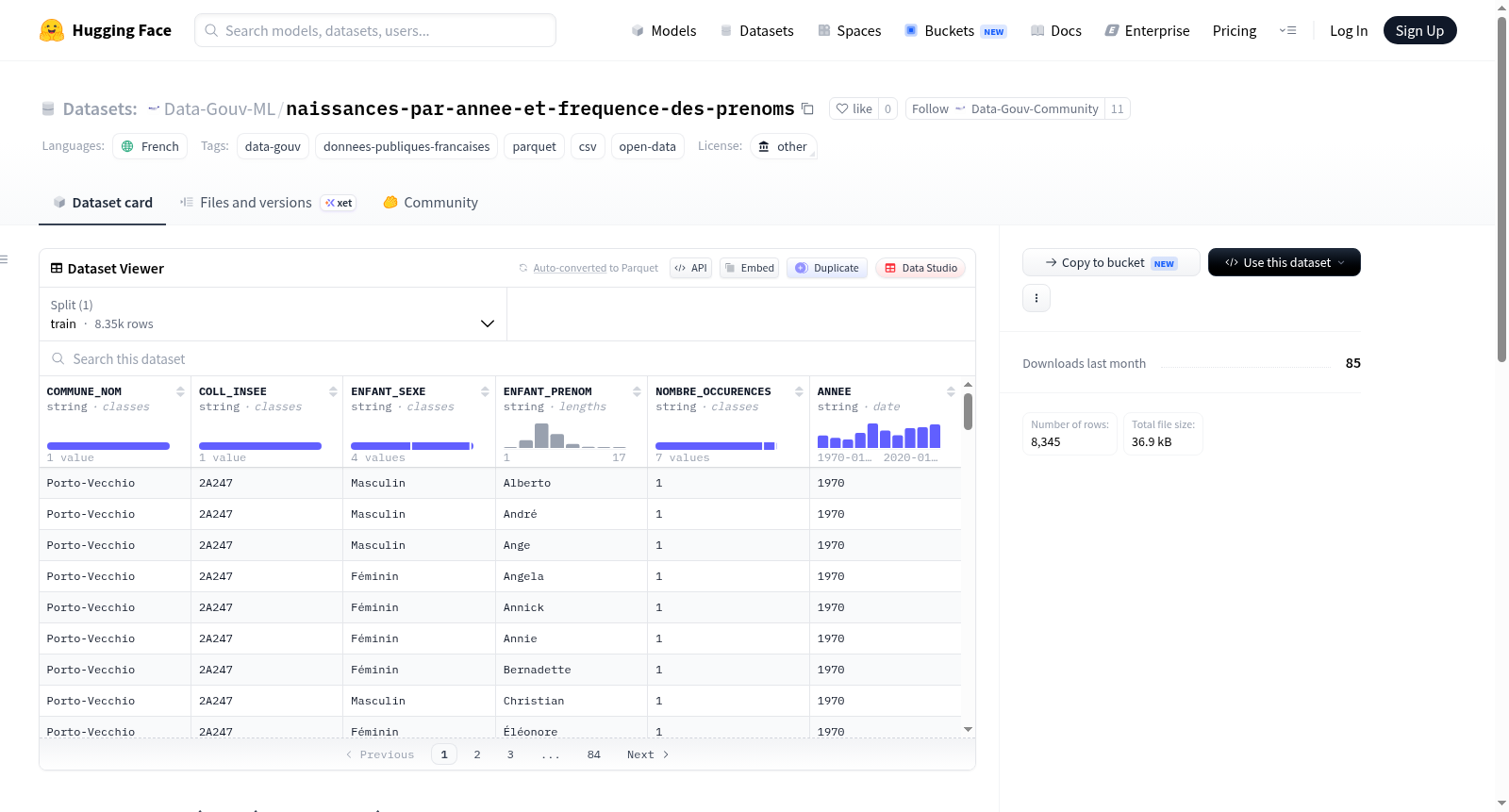This screenshot has width=1509, height=812.
Task: Open the more options three-dot button
Action: pyautogui.click(x=1036, y=298)
